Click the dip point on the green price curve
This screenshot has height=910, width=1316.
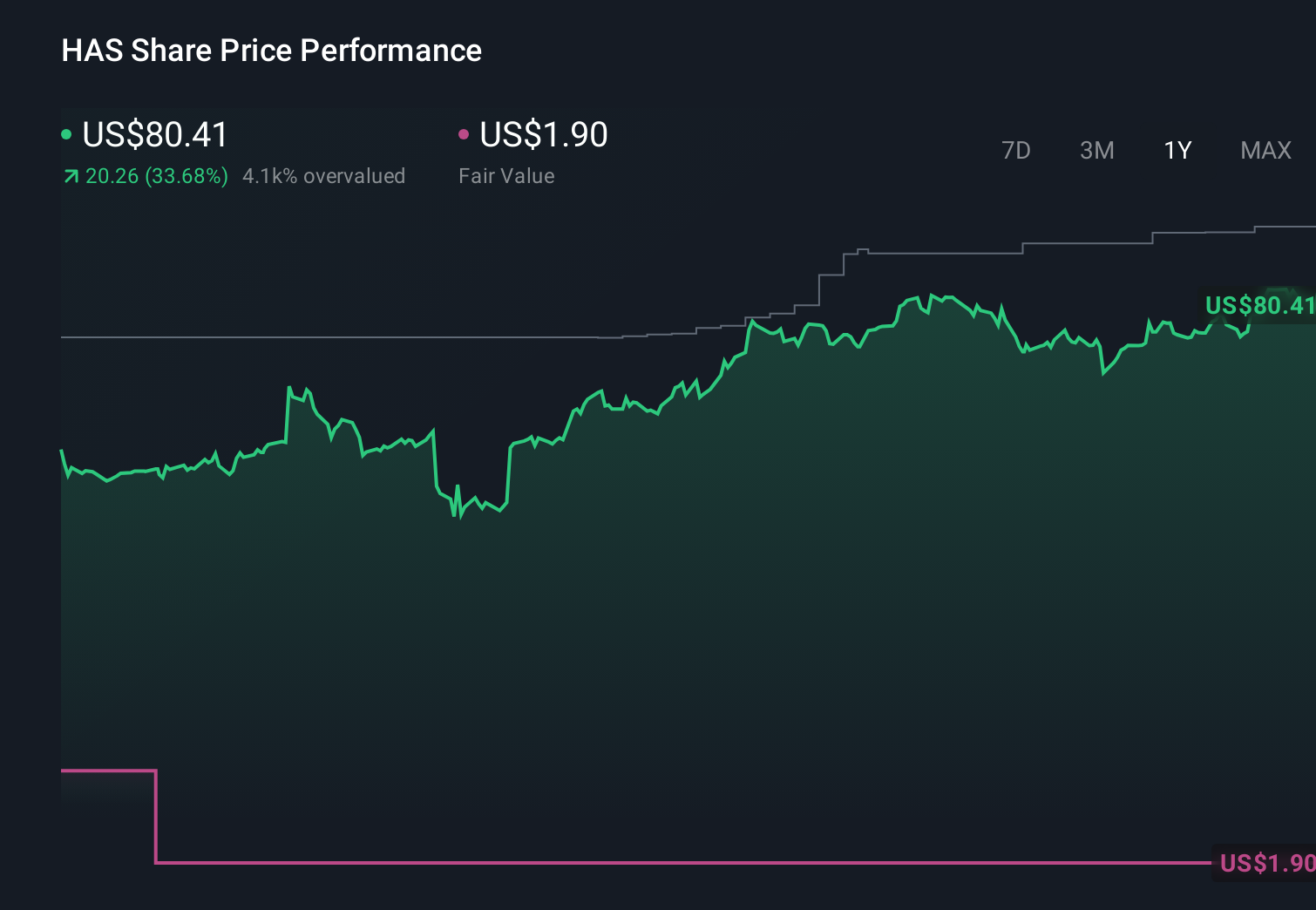457,517
